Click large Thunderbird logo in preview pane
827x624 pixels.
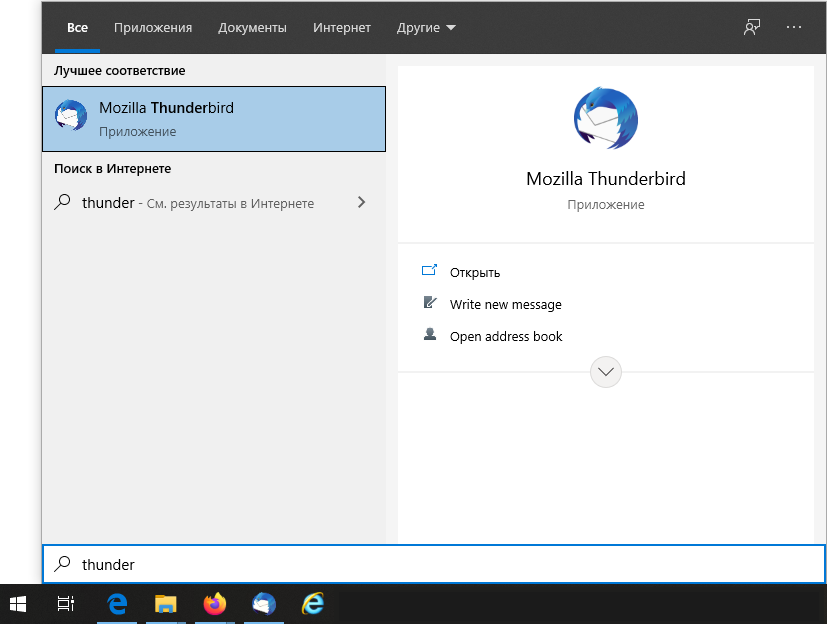tap(605, 119)
